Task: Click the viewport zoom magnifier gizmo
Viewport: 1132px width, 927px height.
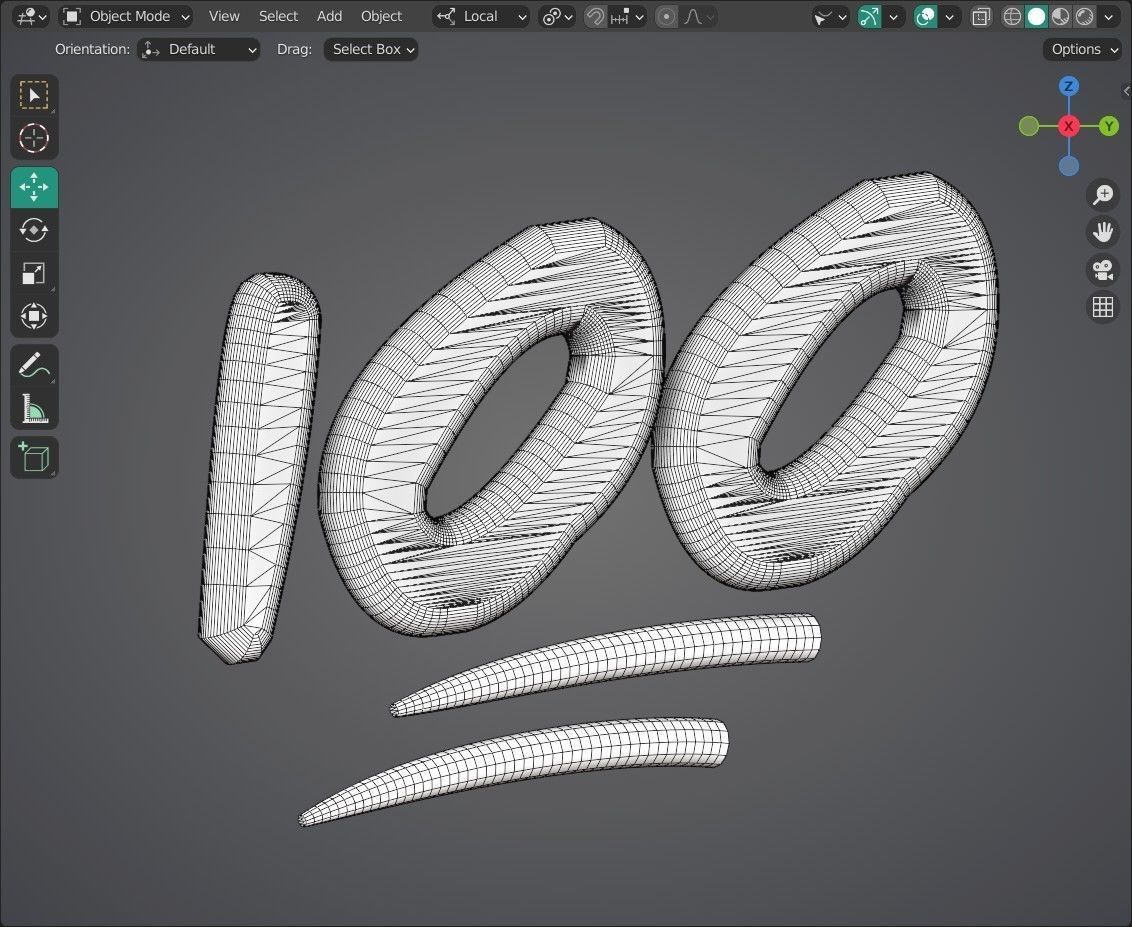Action: click(1102, 194)
